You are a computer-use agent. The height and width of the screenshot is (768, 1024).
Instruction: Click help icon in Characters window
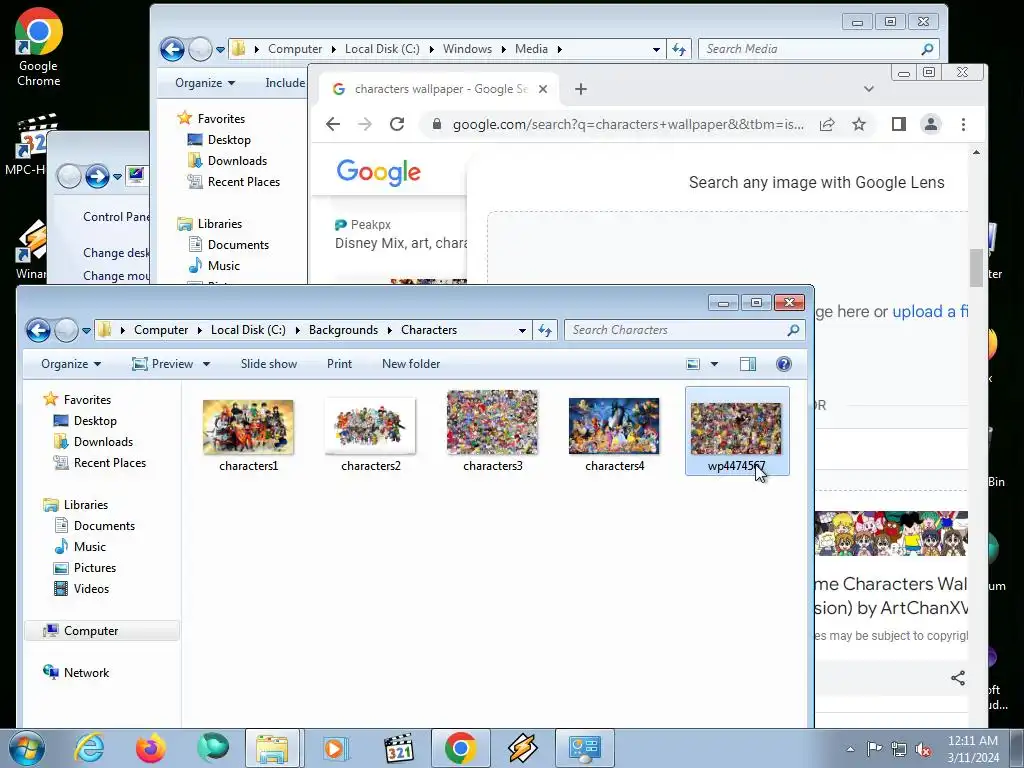[784, 364]
